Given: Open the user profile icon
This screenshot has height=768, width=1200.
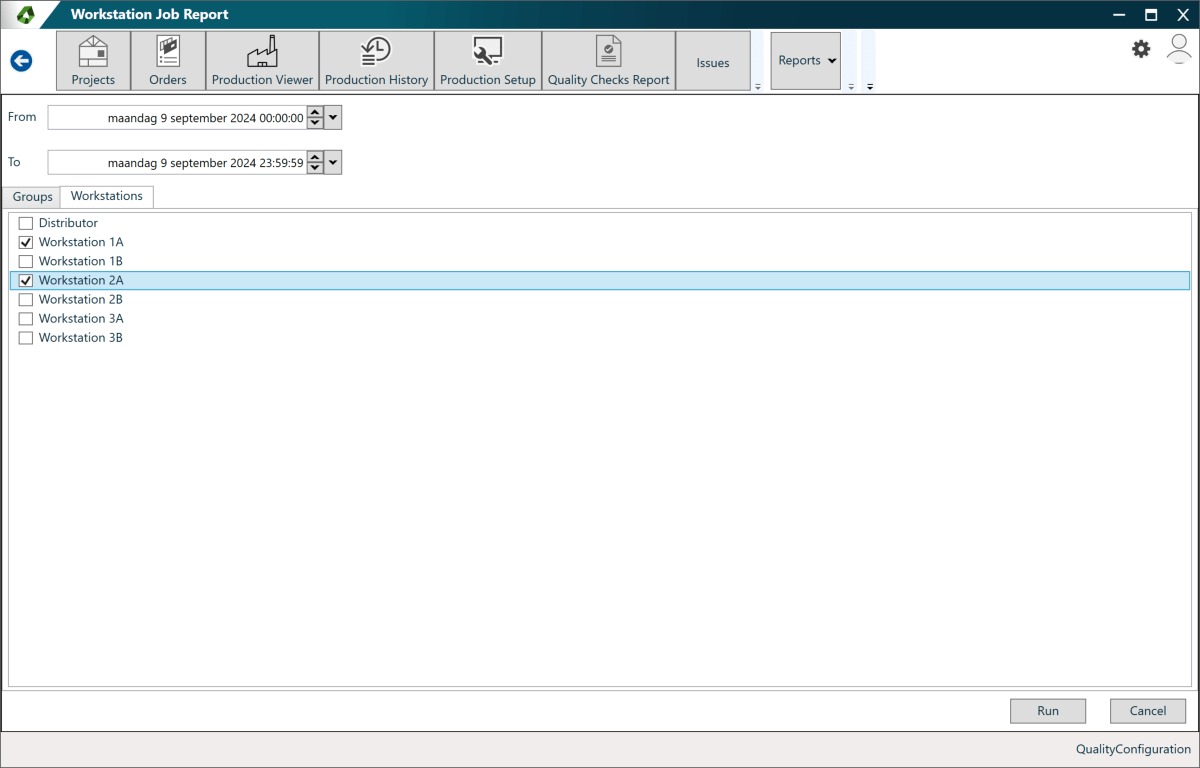Looking at the screenshot, I should (x=1180, y=49).
